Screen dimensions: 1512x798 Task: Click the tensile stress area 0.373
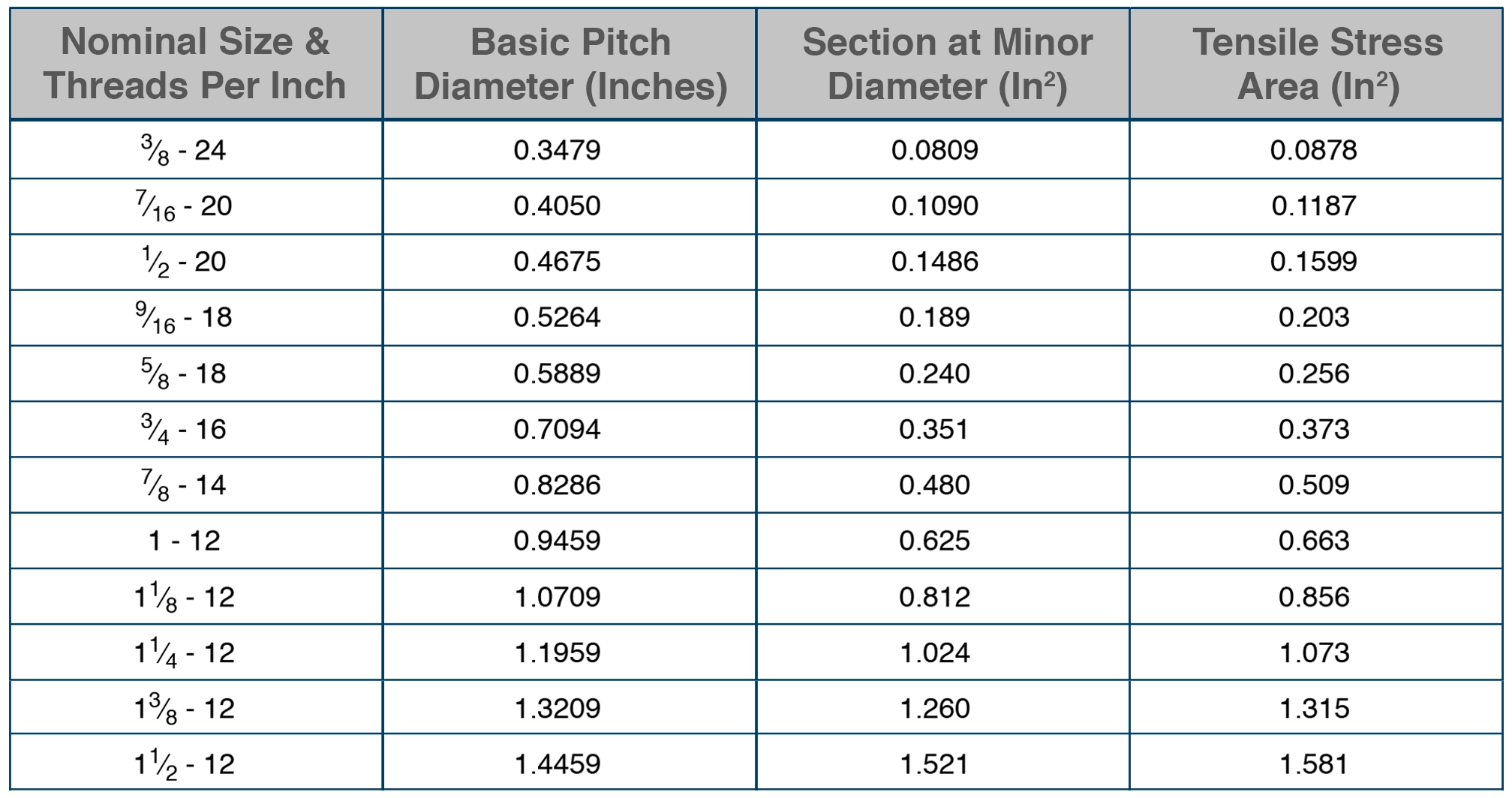coord(1314,429)
